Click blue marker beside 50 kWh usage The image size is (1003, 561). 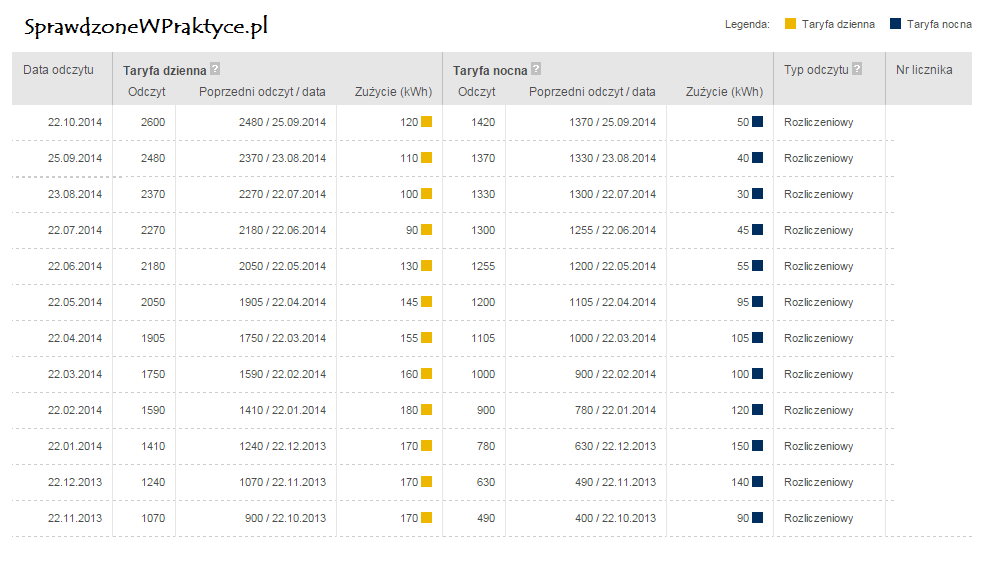pyautogui.click(x=757, y=122)
